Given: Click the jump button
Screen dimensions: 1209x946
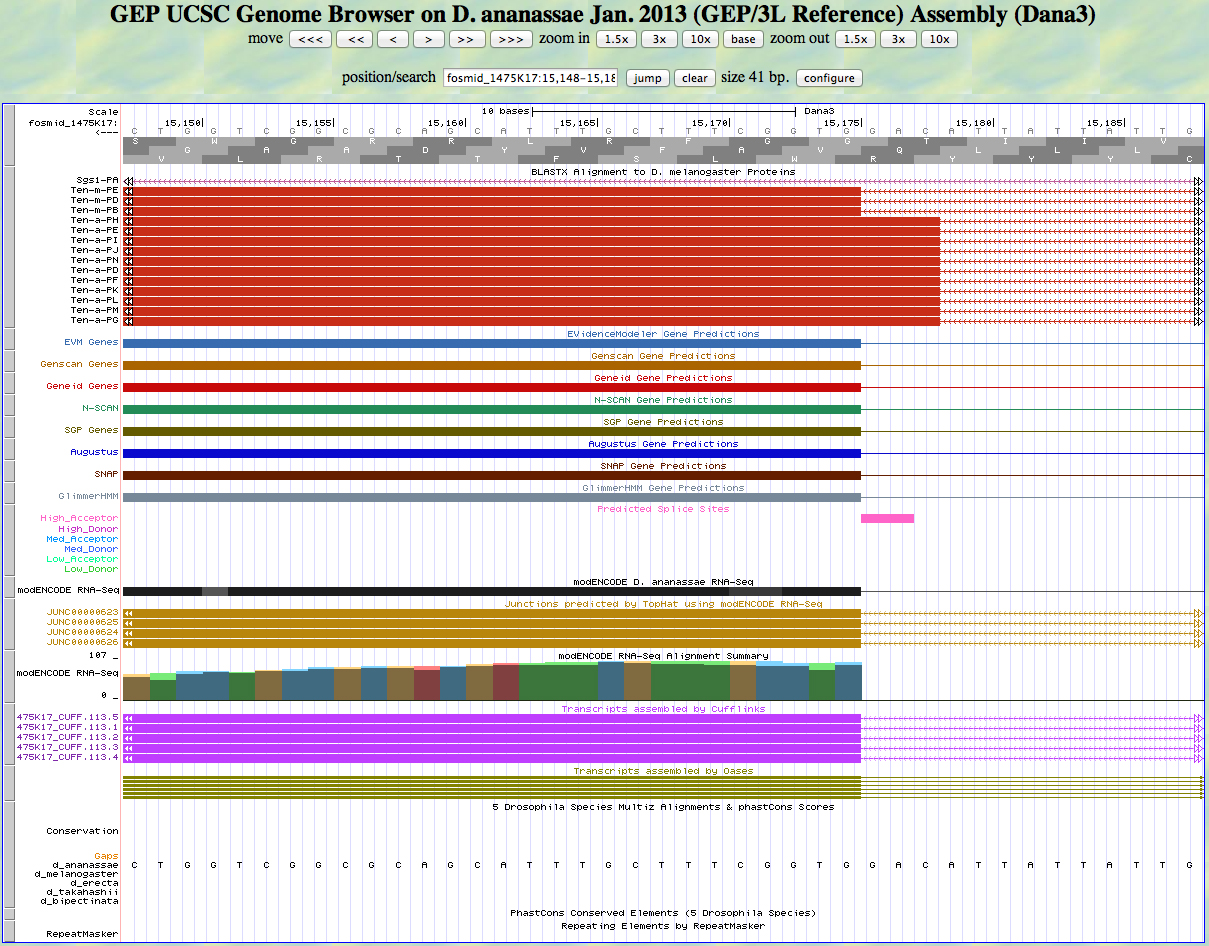Looking at the screenshot, I should point(648,78).
